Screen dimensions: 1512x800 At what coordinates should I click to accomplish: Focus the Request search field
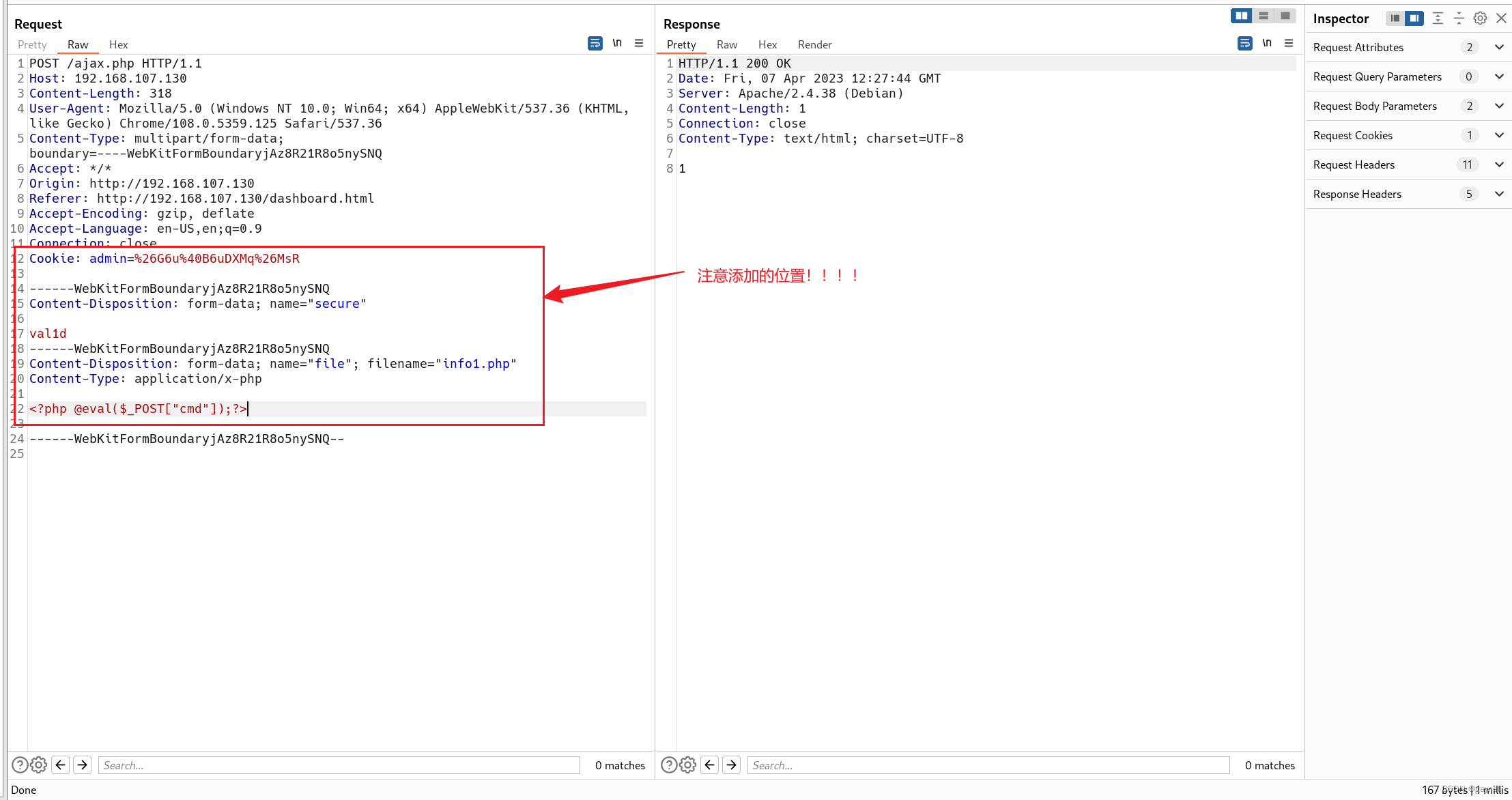[339, 765]
